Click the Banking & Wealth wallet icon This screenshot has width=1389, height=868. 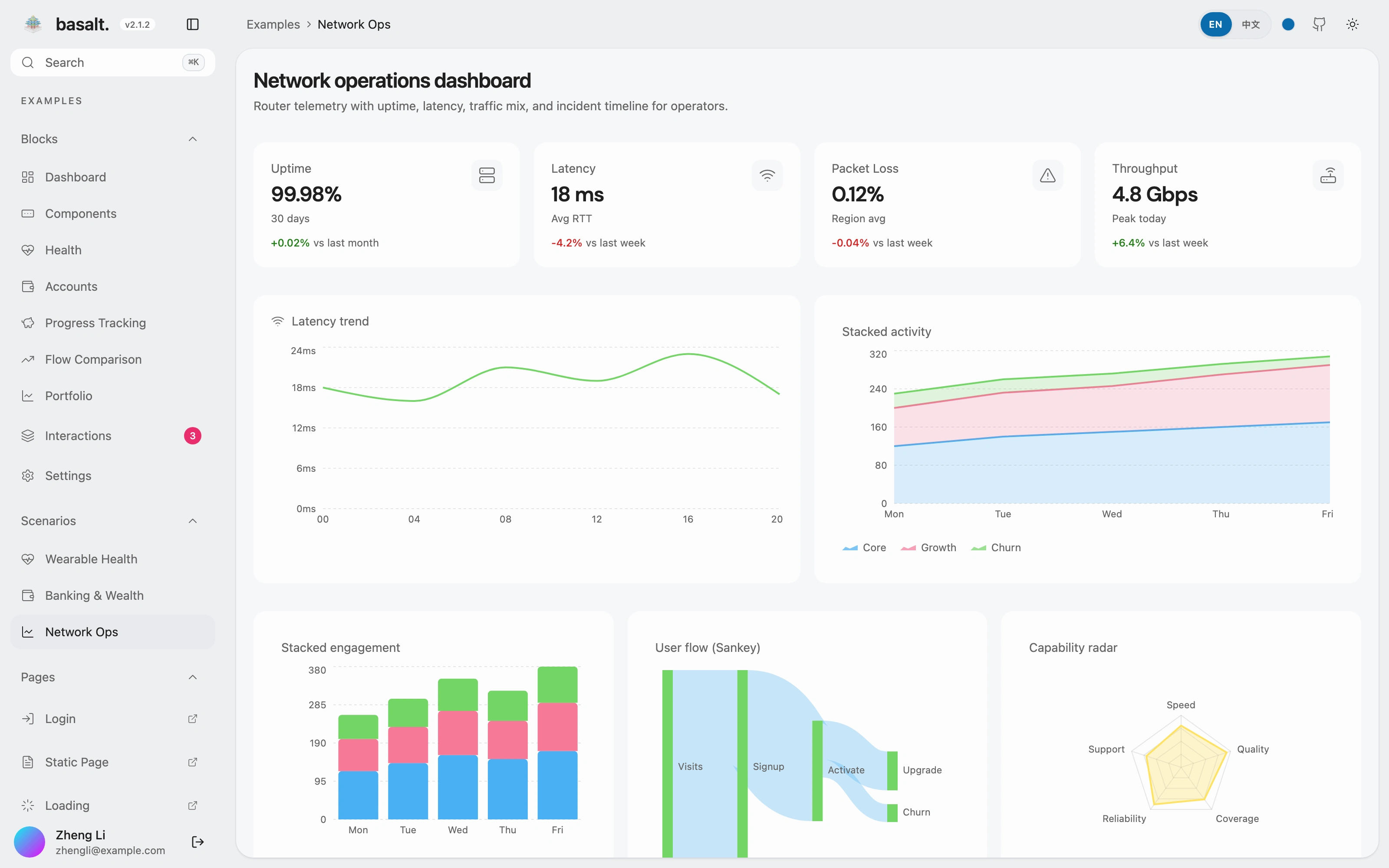[27, 595]
